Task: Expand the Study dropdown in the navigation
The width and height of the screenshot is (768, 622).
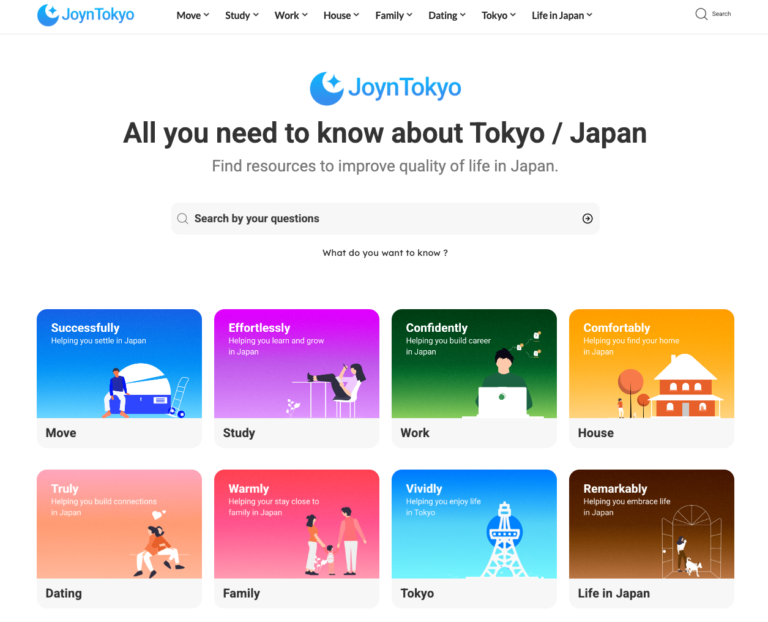Action: pyautogui.click(x=241, y=15)
